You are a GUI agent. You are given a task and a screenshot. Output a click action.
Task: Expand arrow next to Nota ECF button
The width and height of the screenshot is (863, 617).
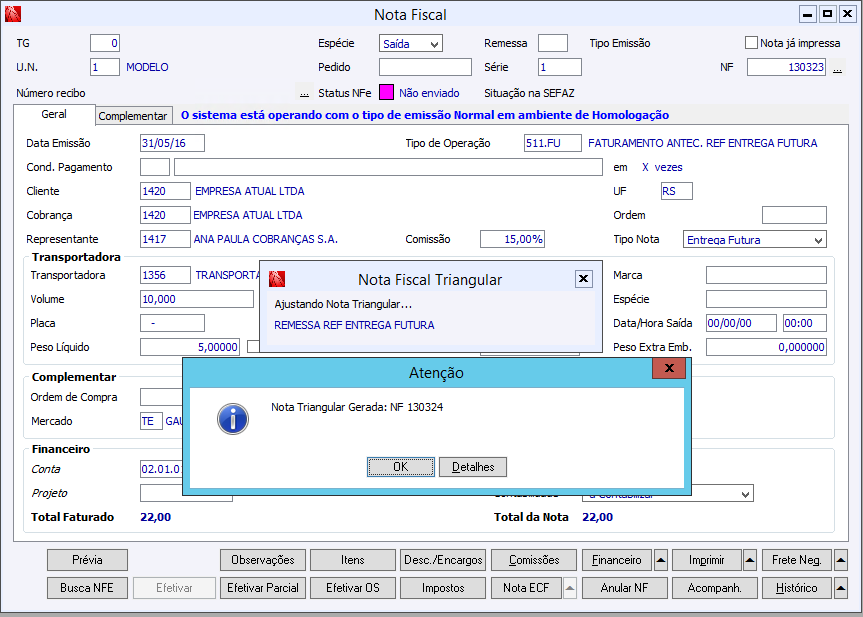tap(570, 588)
